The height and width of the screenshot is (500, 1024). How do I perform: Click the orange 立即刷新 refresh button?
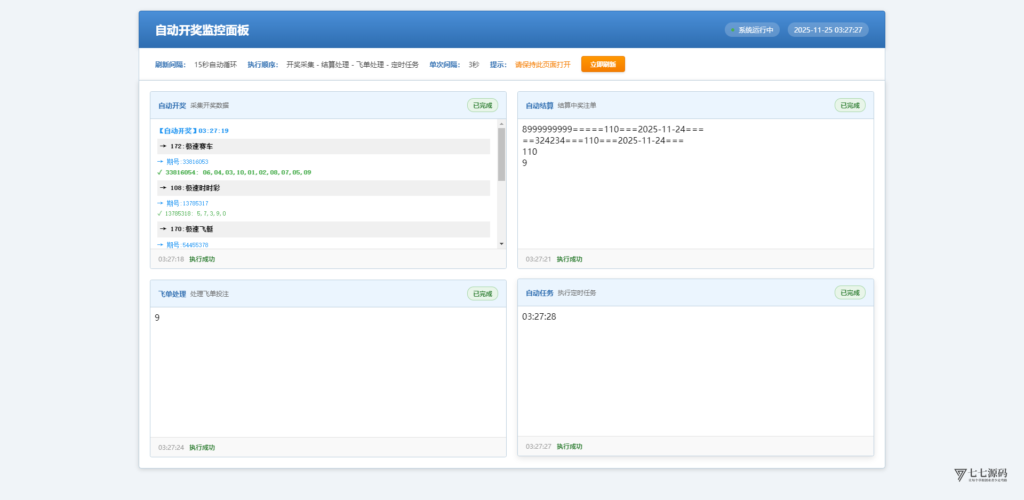(x=602, y=64)
